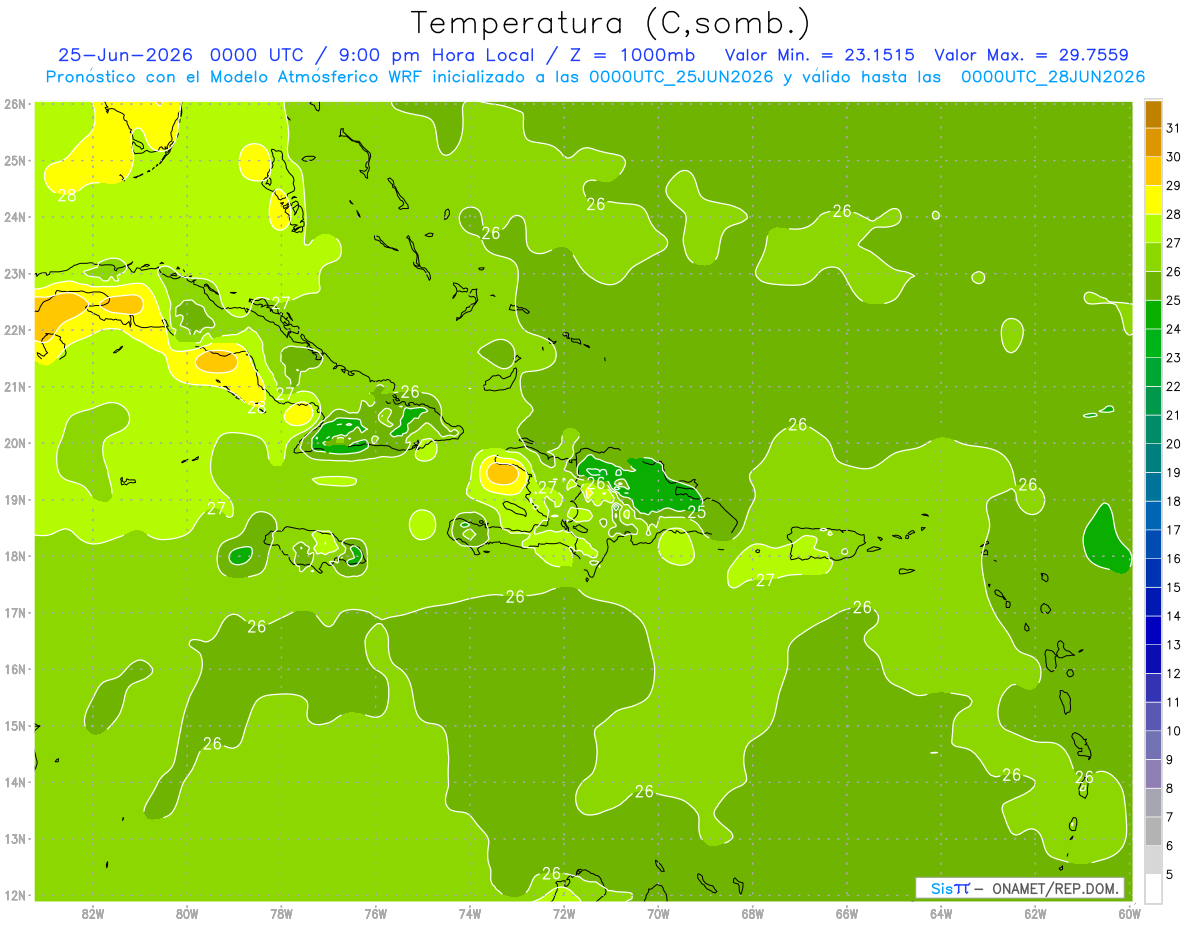Click the 'Temperatura (C,somb.)' map title

(x=611, y=22)
